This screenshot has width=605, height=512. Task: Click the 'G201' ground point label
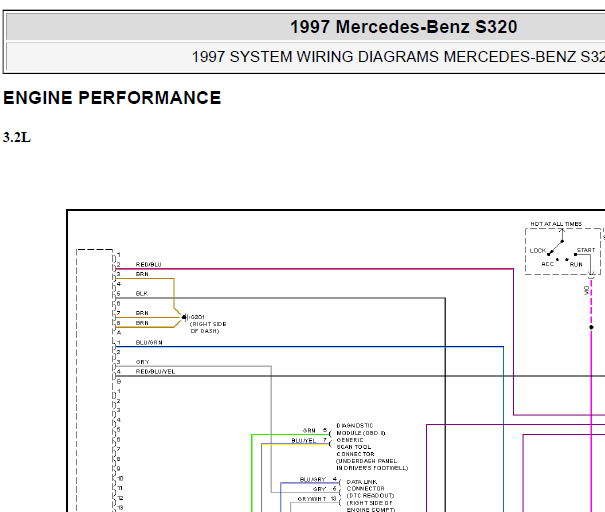click(x=197, y=317)
